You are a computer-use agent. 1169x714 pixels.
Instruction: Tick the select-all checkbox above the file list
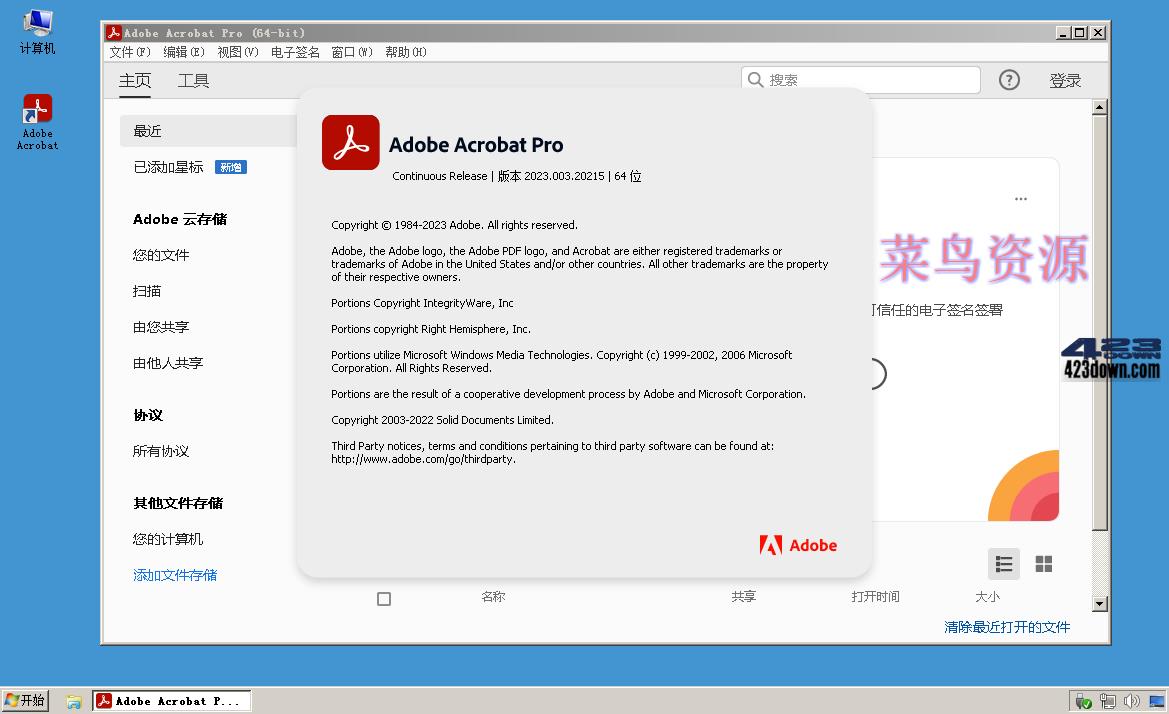click(384, 598)
